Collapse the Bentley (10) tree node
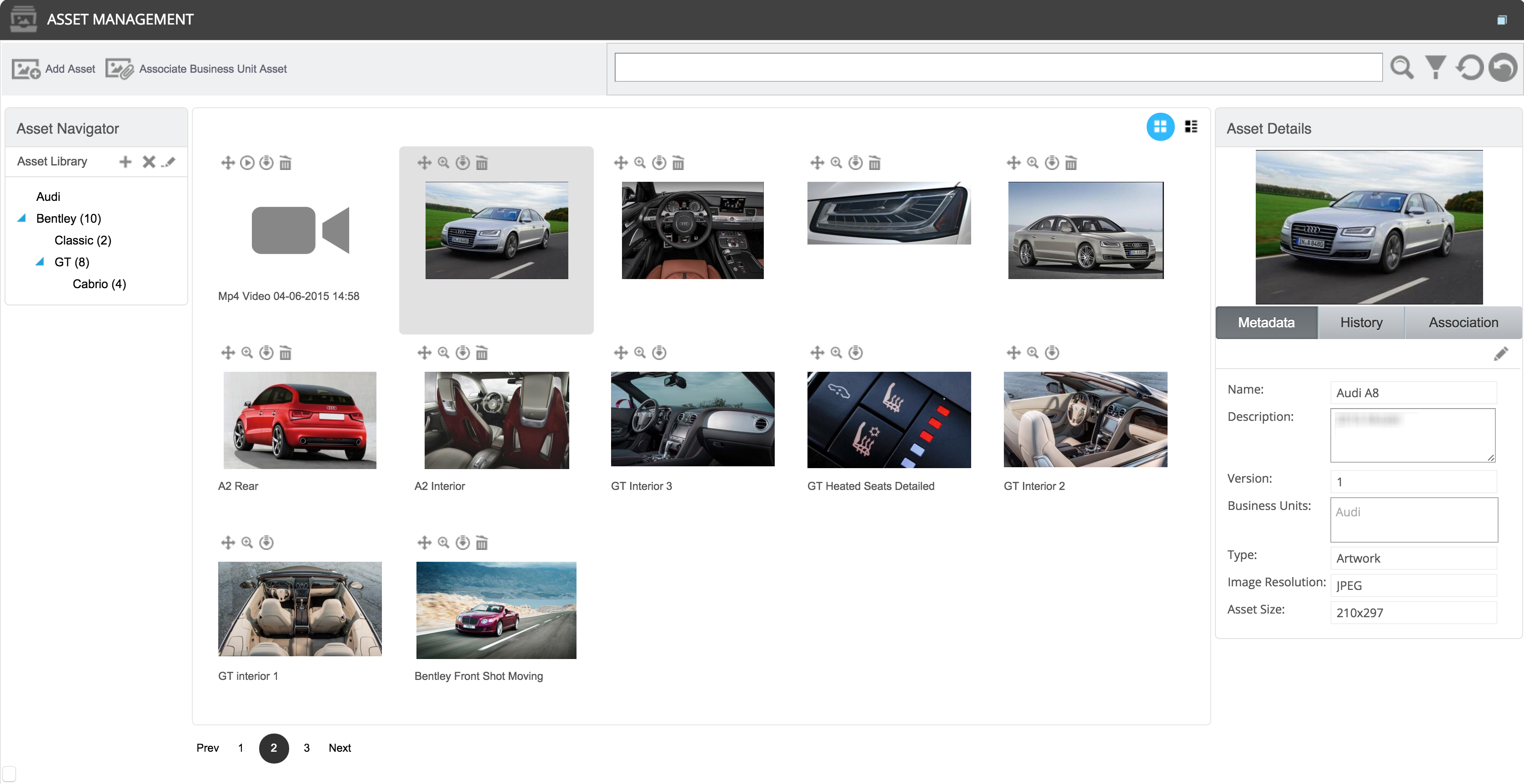Viewport: 1524px width, 784px height. point(22,218)
